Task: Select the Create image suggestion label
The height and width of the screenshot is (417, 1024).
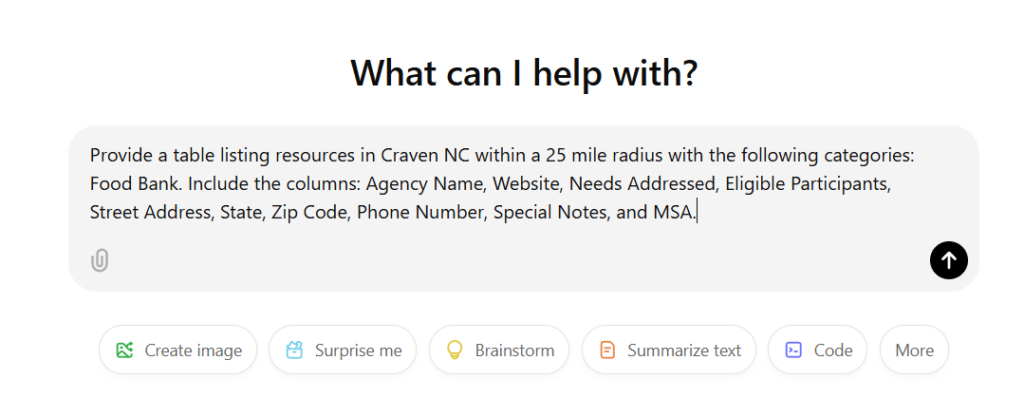Action: click(193, 350)
